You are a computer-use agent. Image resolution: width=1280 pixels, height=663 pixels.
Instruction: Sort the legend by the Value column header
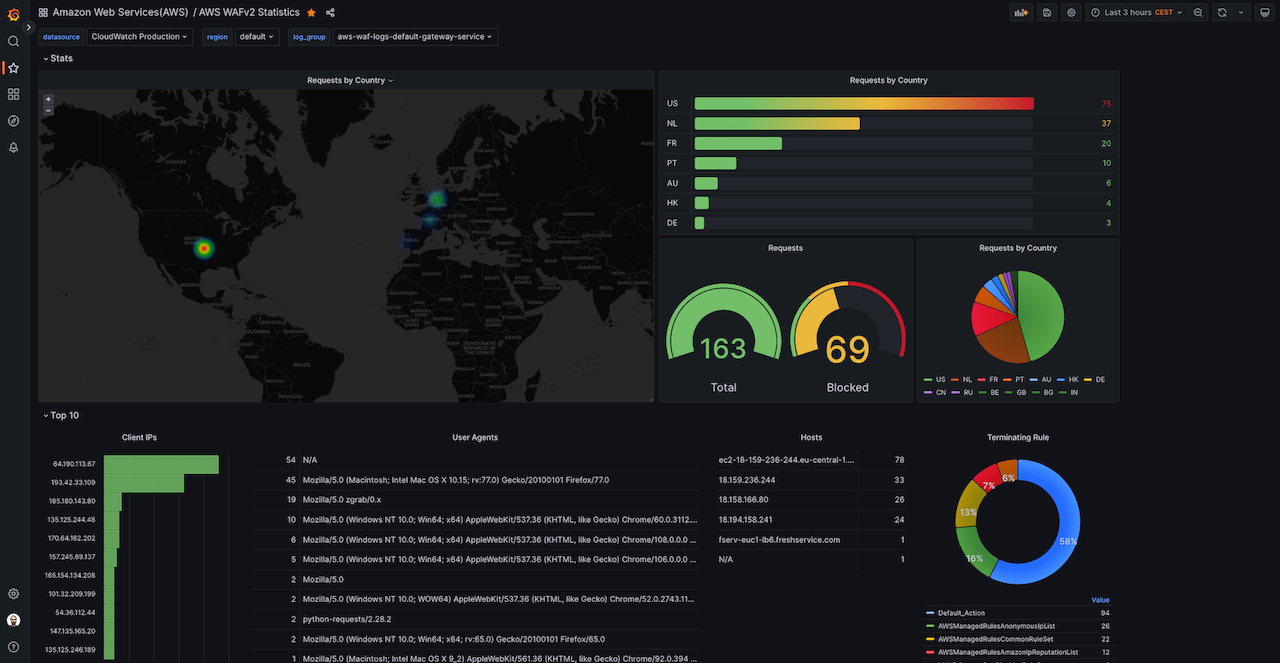(1100, 600)
